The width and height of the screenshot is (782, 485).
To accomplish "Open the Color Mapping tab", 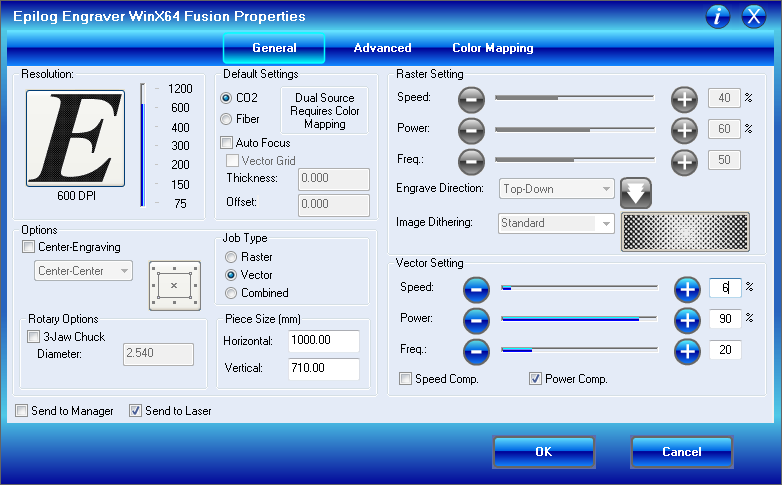I will tap(493, 48).
